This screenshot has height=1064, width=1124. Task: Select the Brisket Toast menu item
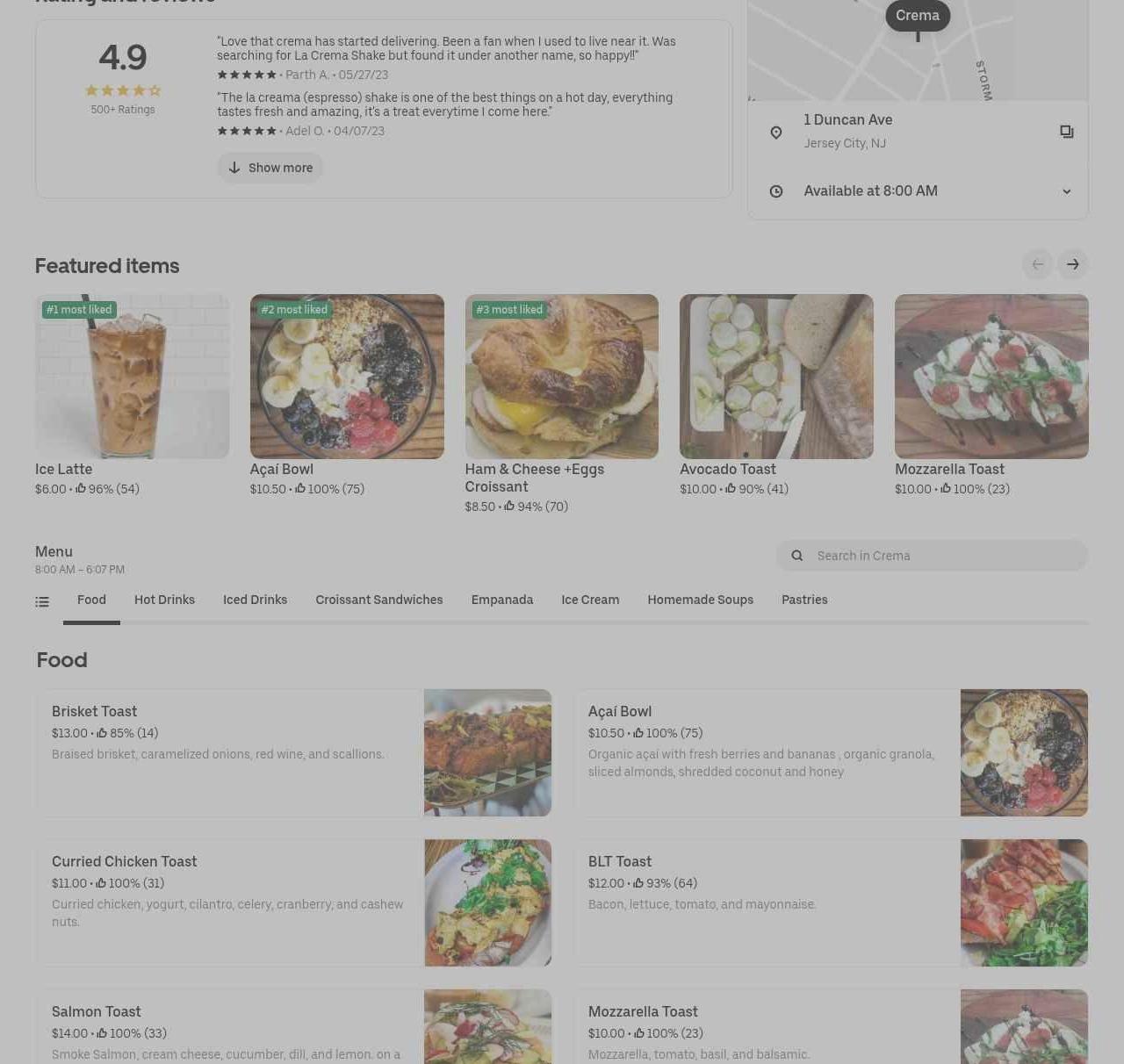point(293,753)
